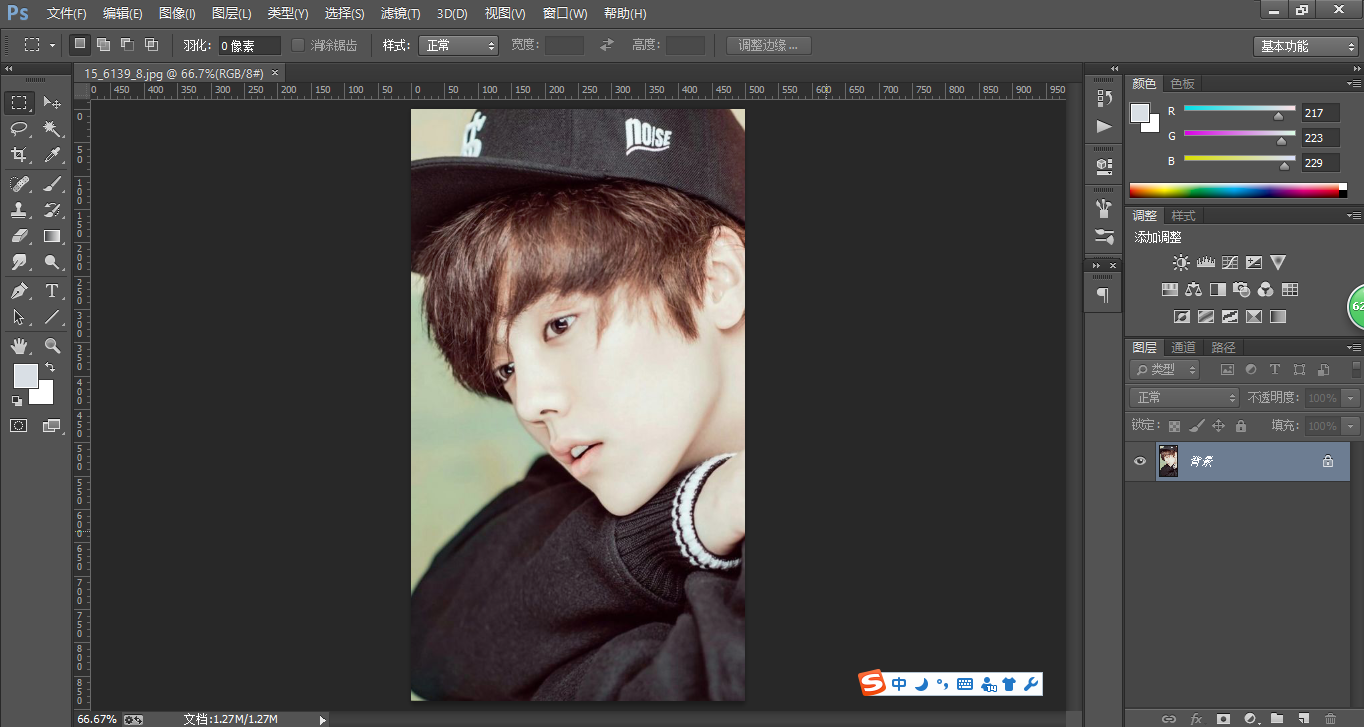Select the Line tool
Screen dimensions: 1364x727
(52, 317)
